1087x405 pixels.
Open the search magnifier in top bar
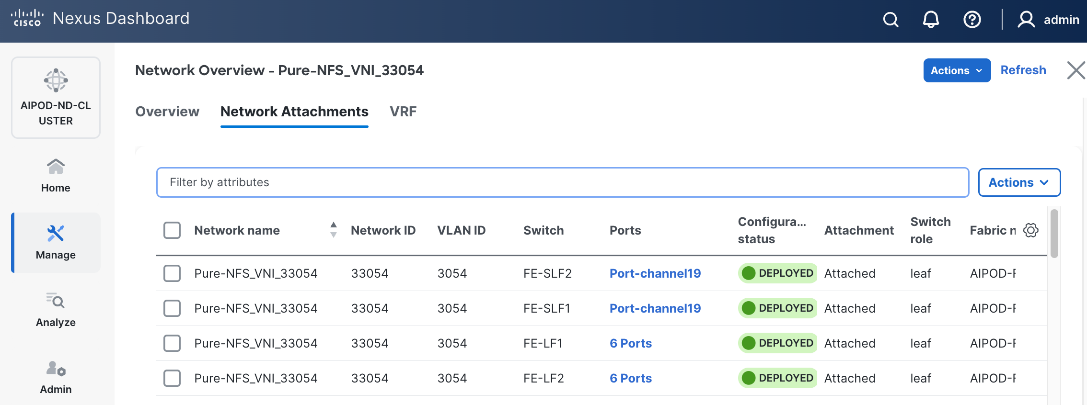point(891,20)
